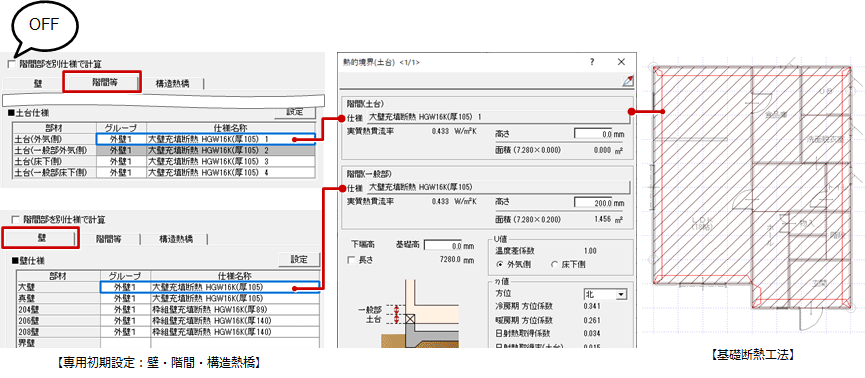The height and width of the screenshot is (378, 865).
Task: Open the 方位 dropdown showing 北
Action: click(606, 294)
